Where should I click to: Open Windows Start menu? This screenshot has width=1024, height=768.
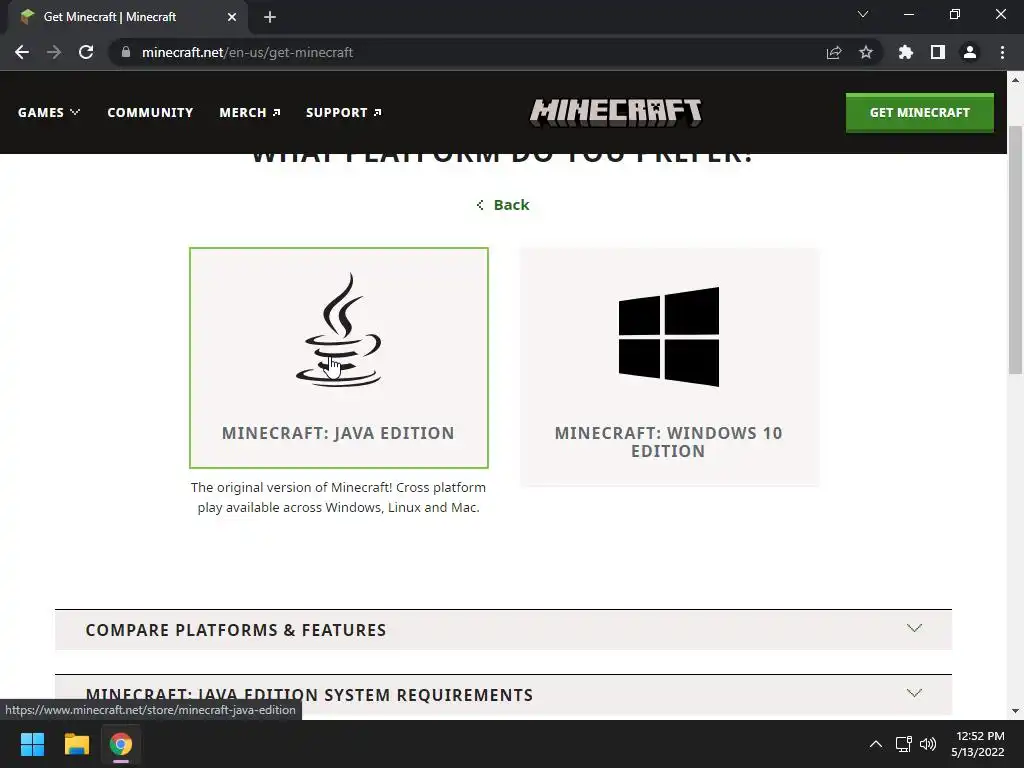tap(32, 744)
